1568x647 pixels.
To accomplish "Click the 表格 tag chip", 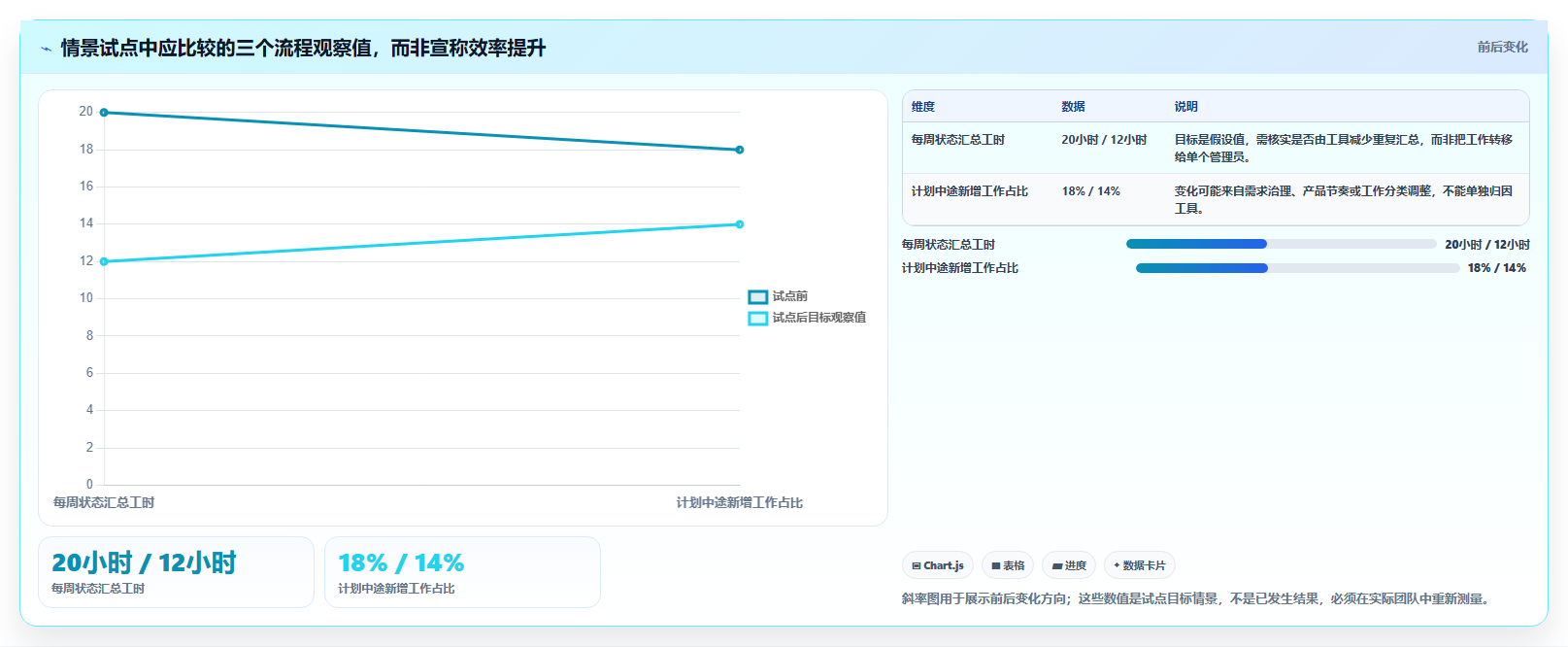I will (x=1008, y=565).
